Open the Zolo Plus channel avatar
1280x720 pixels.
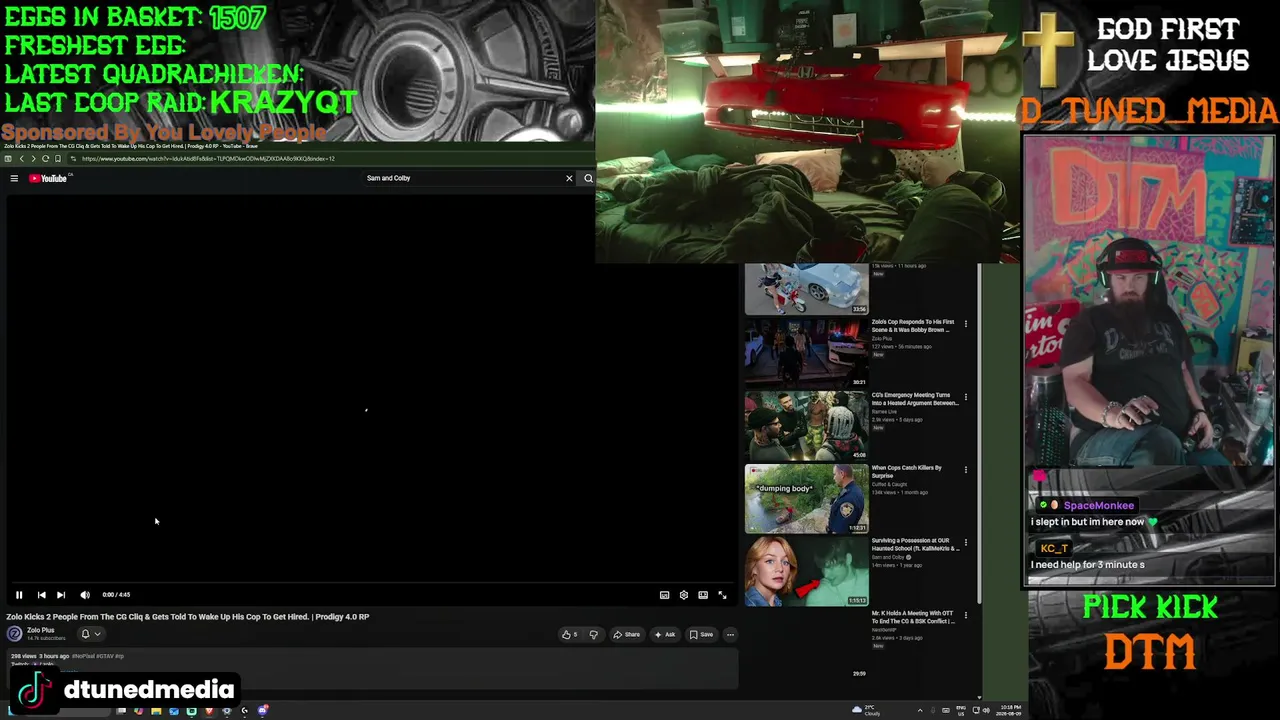click(15, 634)
